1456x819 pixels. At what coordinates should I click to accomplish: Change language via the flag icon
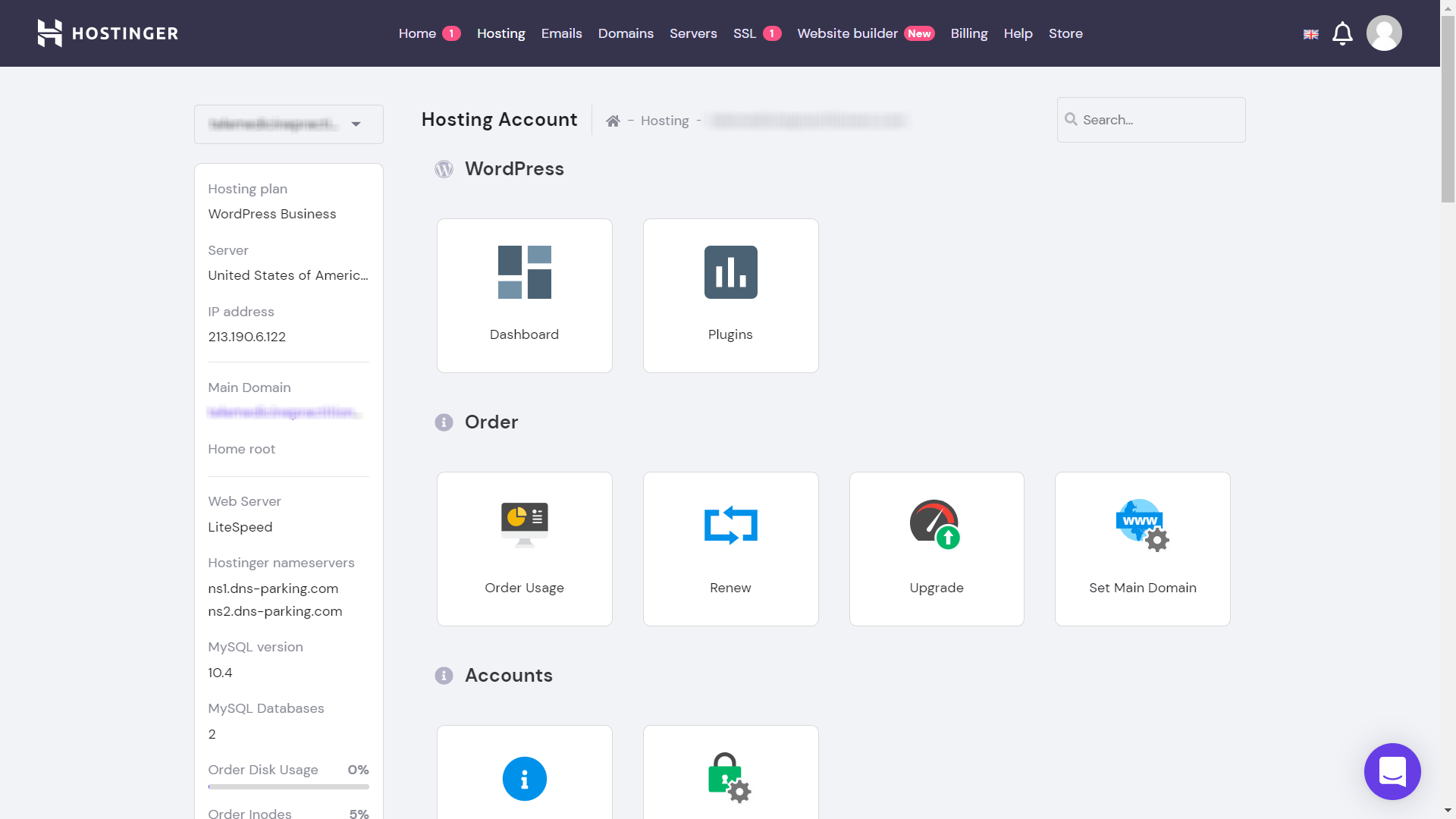coord(1310,34)
